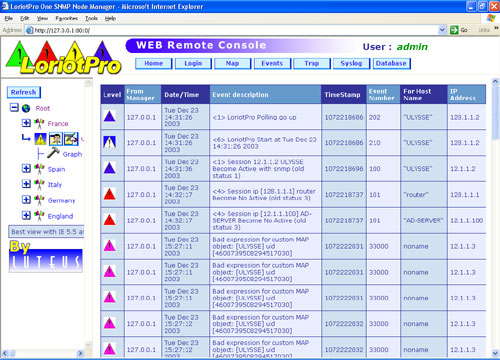
Task: Click the URL address input field
Action: pos(235,30)
